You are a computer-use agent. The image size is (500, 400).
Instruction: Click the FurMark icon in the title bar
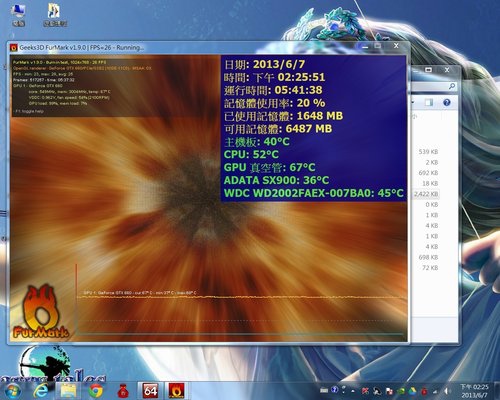pos(14,48)
